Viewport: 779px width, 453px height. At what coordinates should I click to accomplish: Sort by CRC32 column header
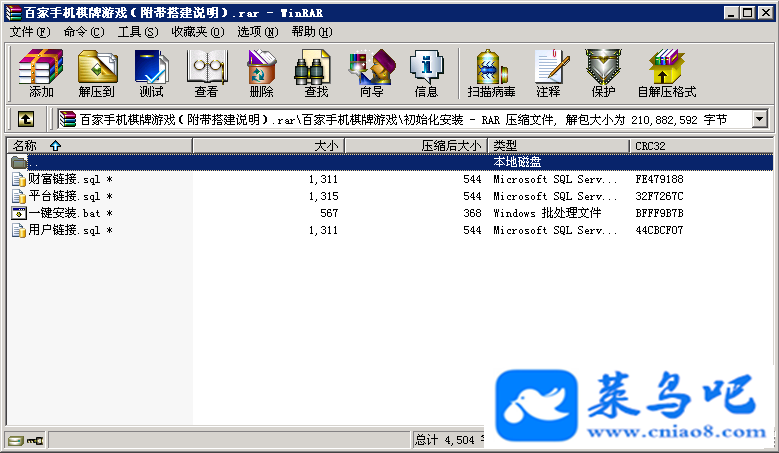[x=701, y=146]
